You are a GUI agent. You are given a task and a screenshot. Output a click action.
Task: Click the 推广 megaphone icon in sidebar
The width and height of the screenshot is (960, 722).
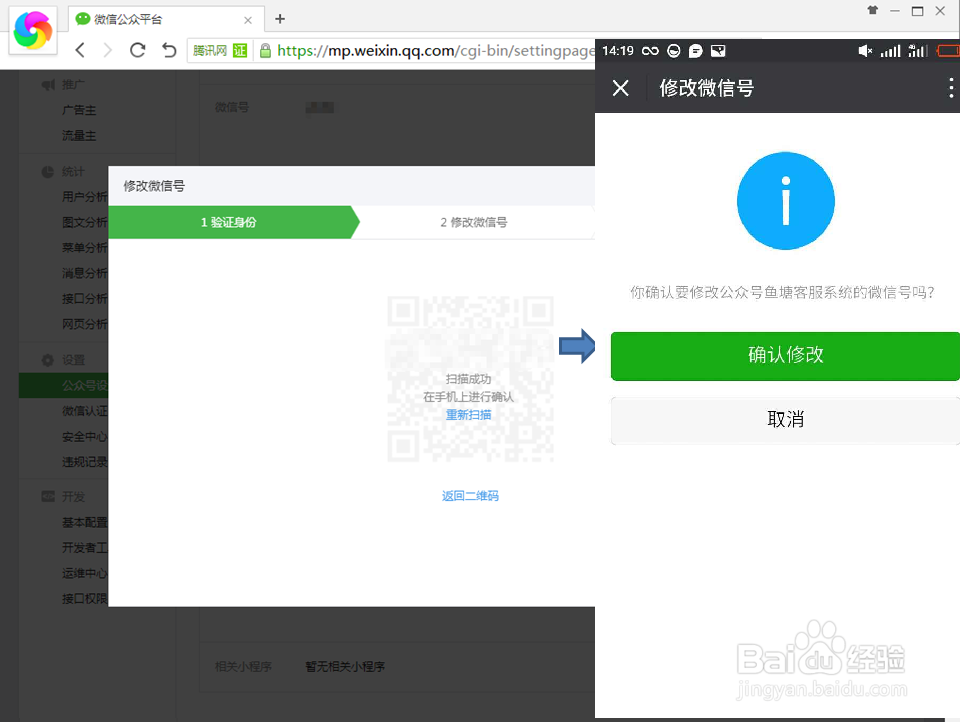[48, 84]
